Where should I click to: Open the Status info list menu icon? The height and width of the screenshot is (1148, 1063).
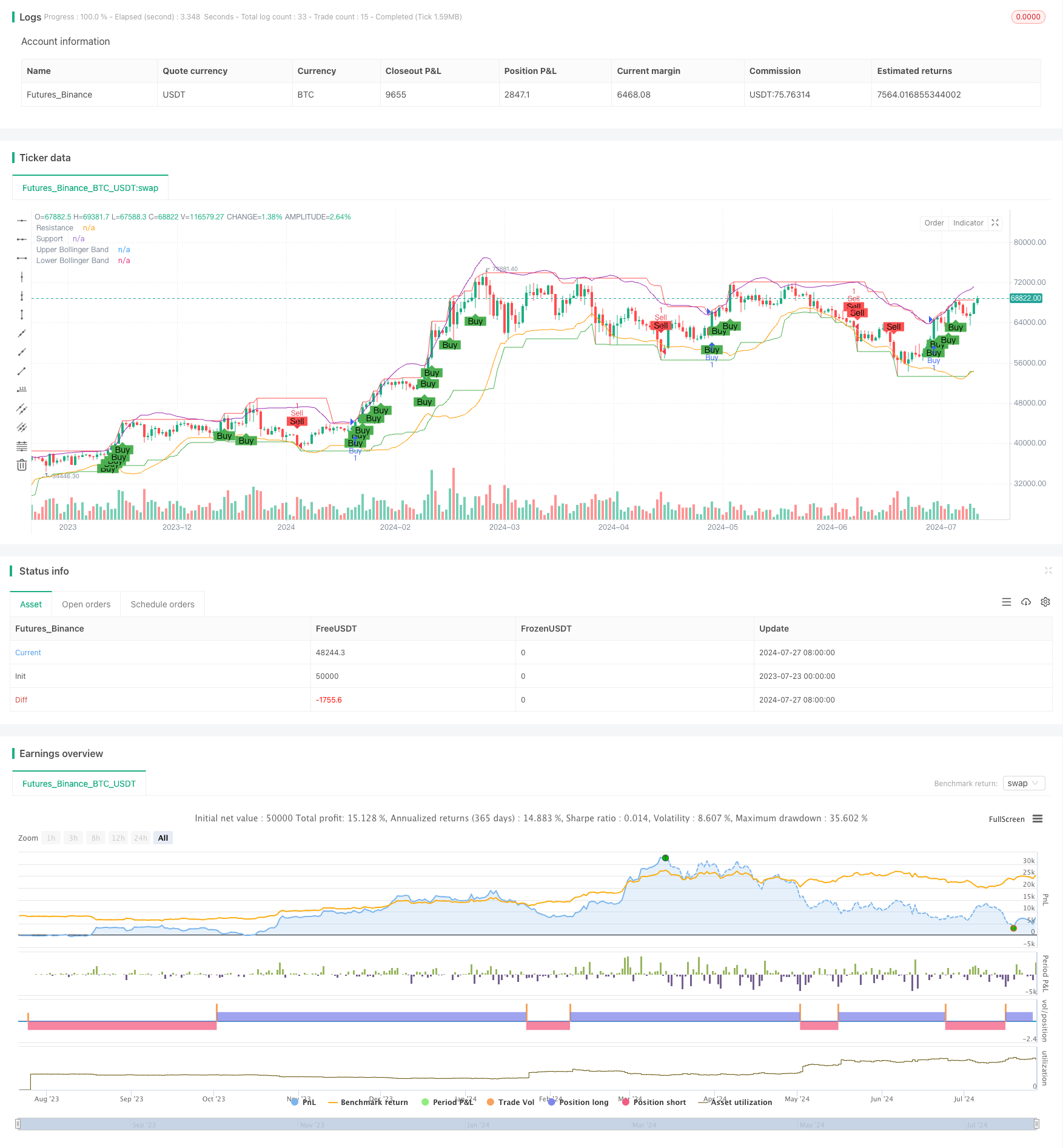point(1007,602)
